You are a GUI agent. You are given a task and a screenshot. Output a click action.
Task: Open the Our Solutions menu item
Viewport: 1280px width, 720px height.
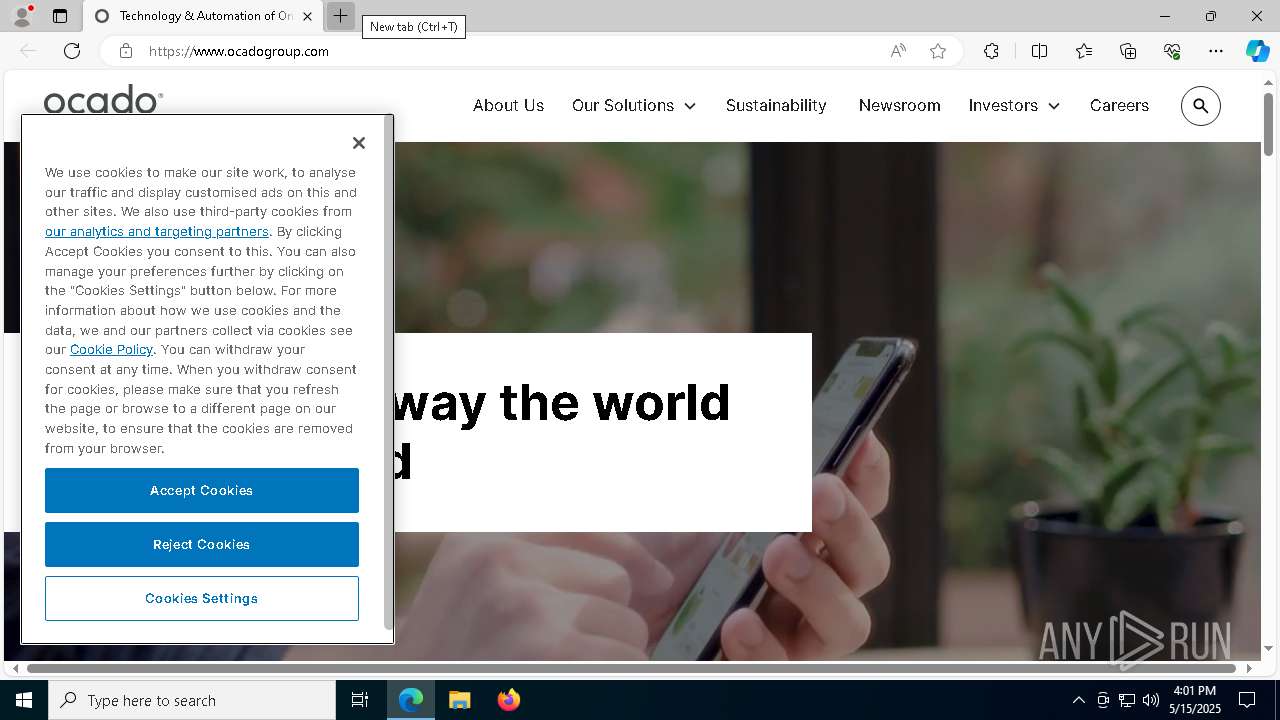(x=623, y=105)
